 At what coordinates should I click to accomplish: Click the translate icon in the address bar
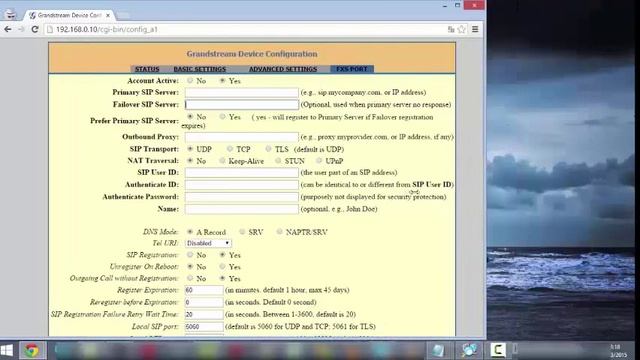click(451, 29)
